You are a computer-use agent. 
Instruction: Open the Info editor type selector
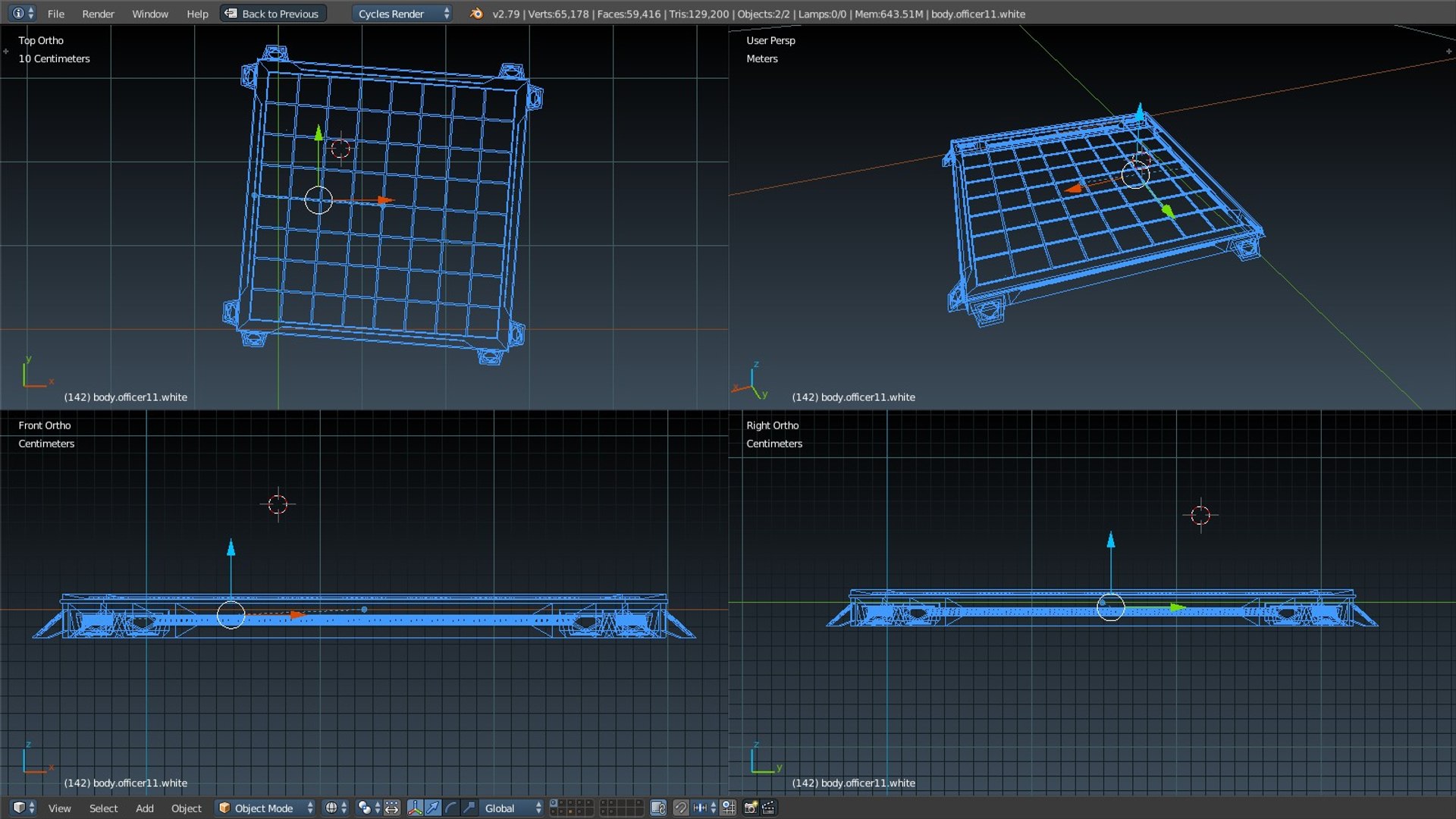coord(22,14)
